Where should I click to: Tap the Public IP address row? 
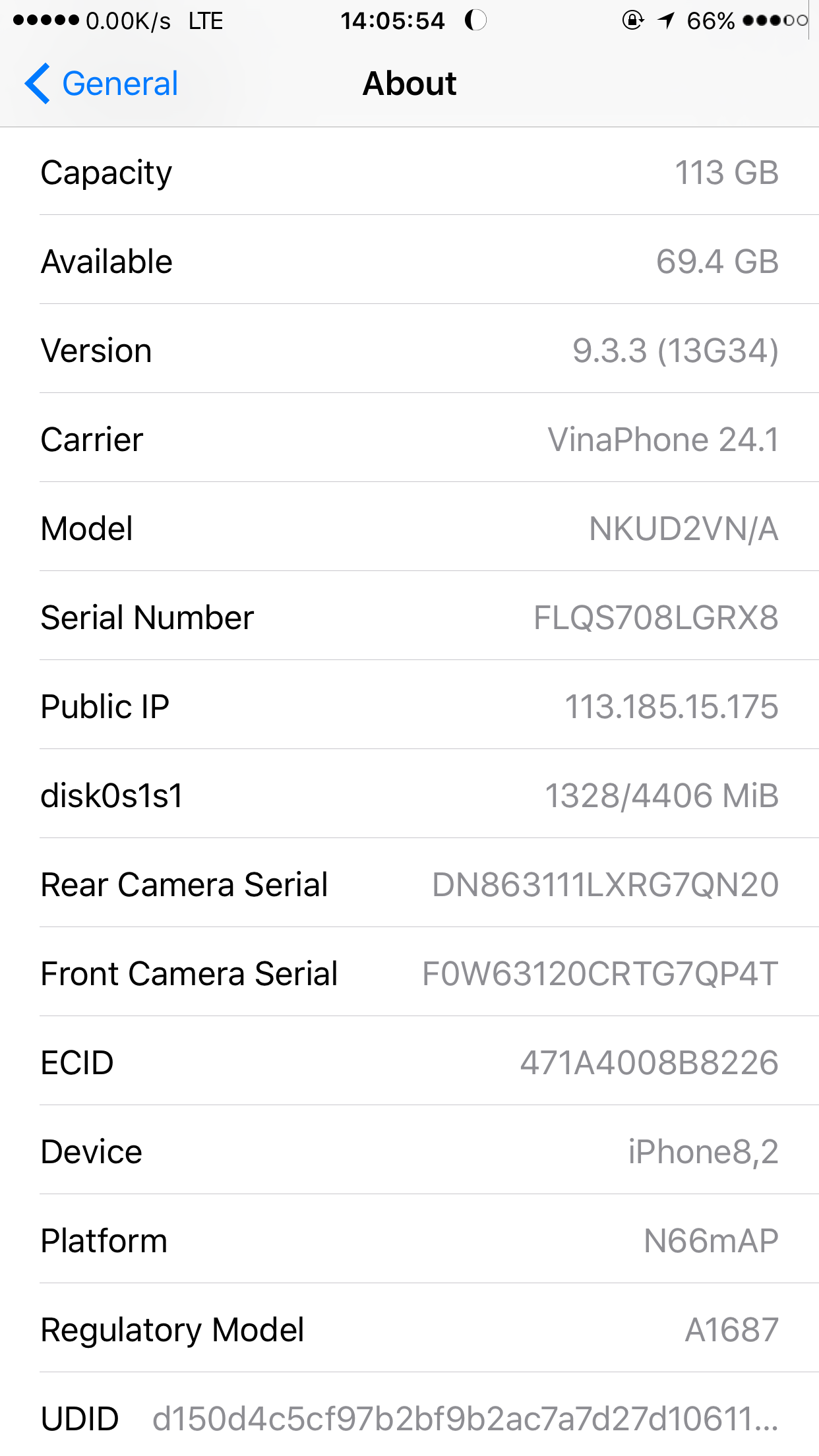tap(409, 706)
